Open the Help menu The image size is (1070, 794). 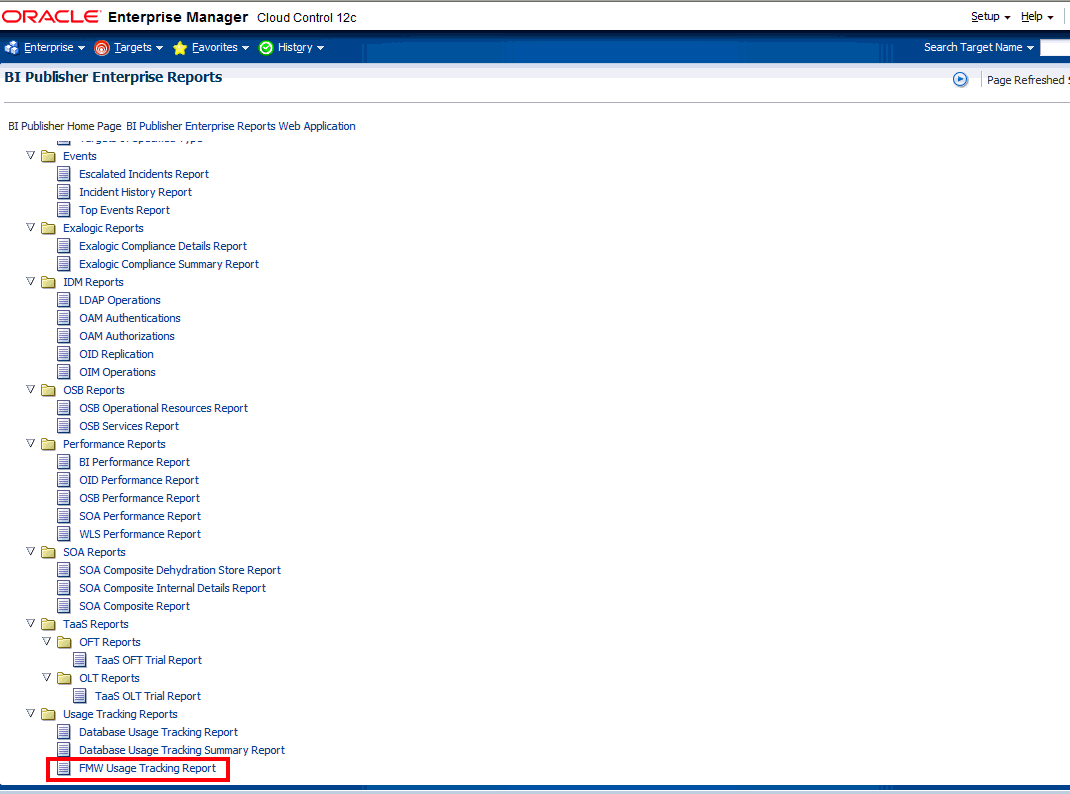[1037, 16]
